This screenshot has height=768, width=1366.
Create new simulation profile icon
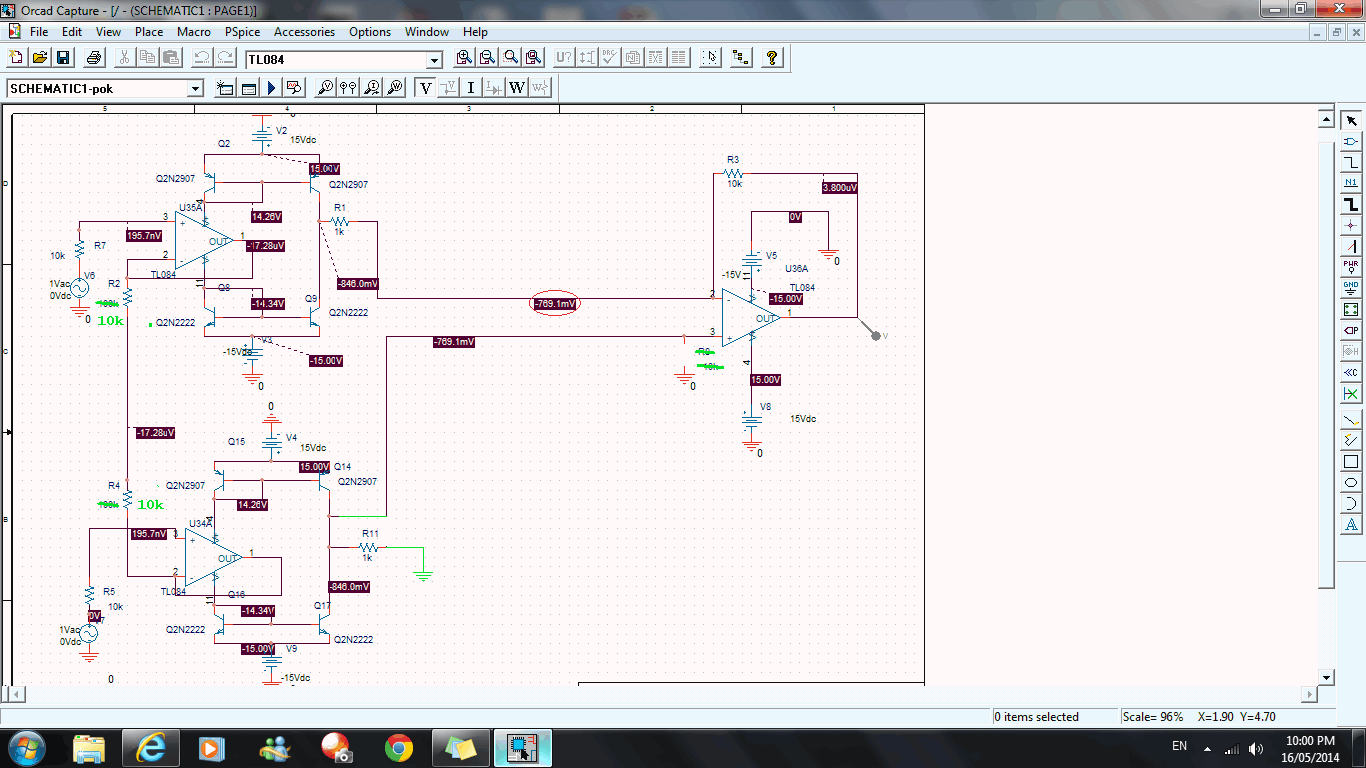coord(225,88)
